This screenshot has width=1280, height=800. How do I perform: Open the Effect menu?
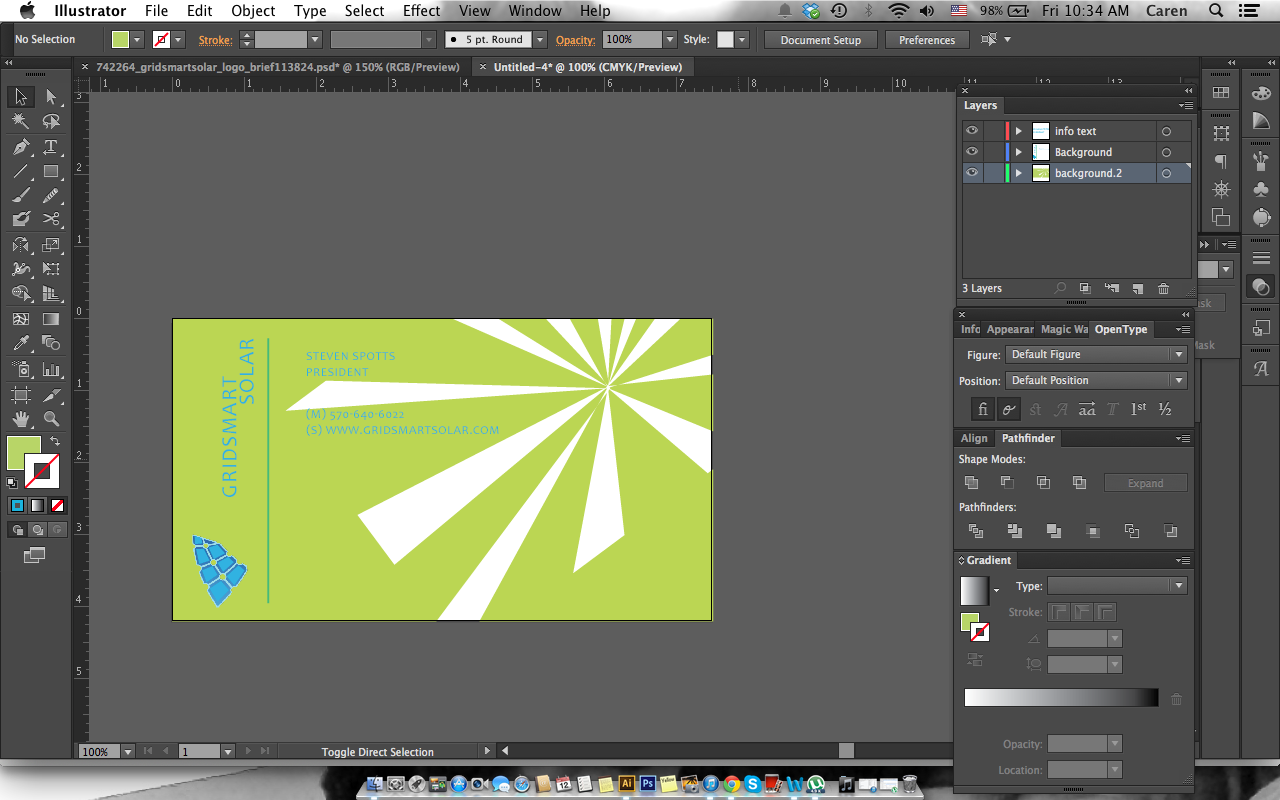[x=421, y=11]
